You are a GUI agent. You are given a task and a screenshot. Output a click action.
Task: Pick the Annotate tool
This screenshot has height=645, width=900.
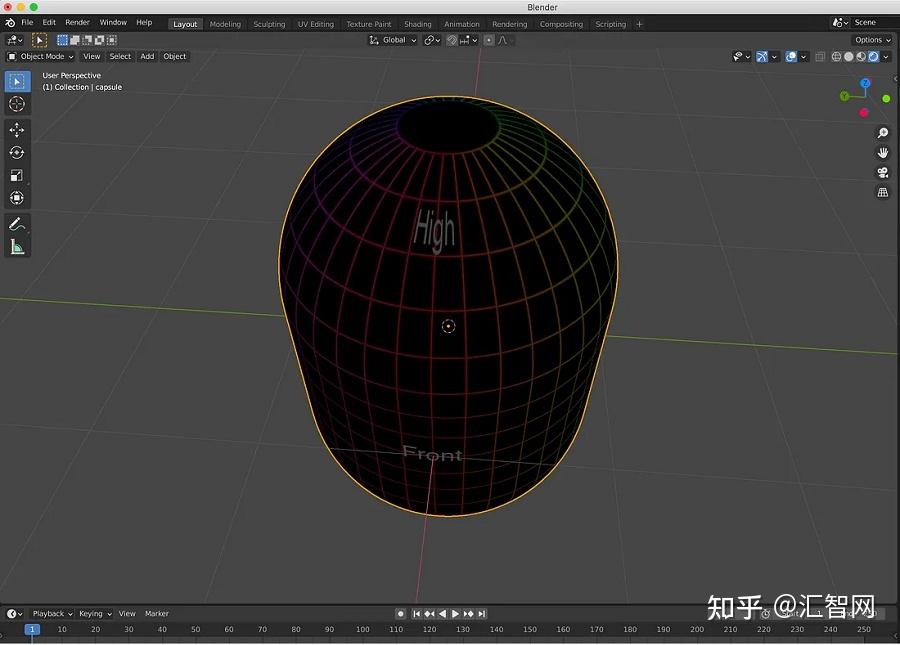point(17,223)
